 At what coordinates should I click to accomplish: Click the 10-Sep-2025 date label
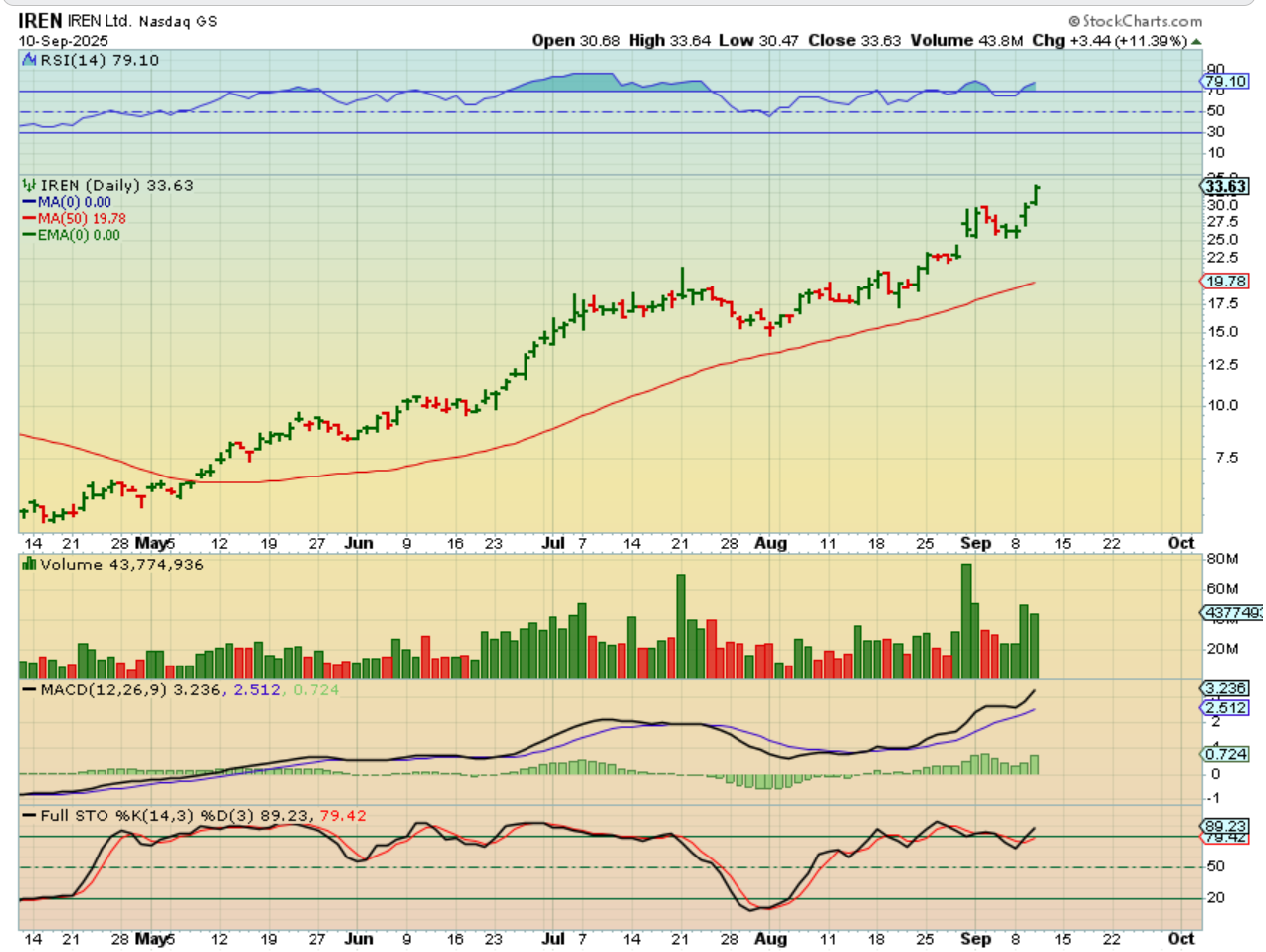point(63,41)
